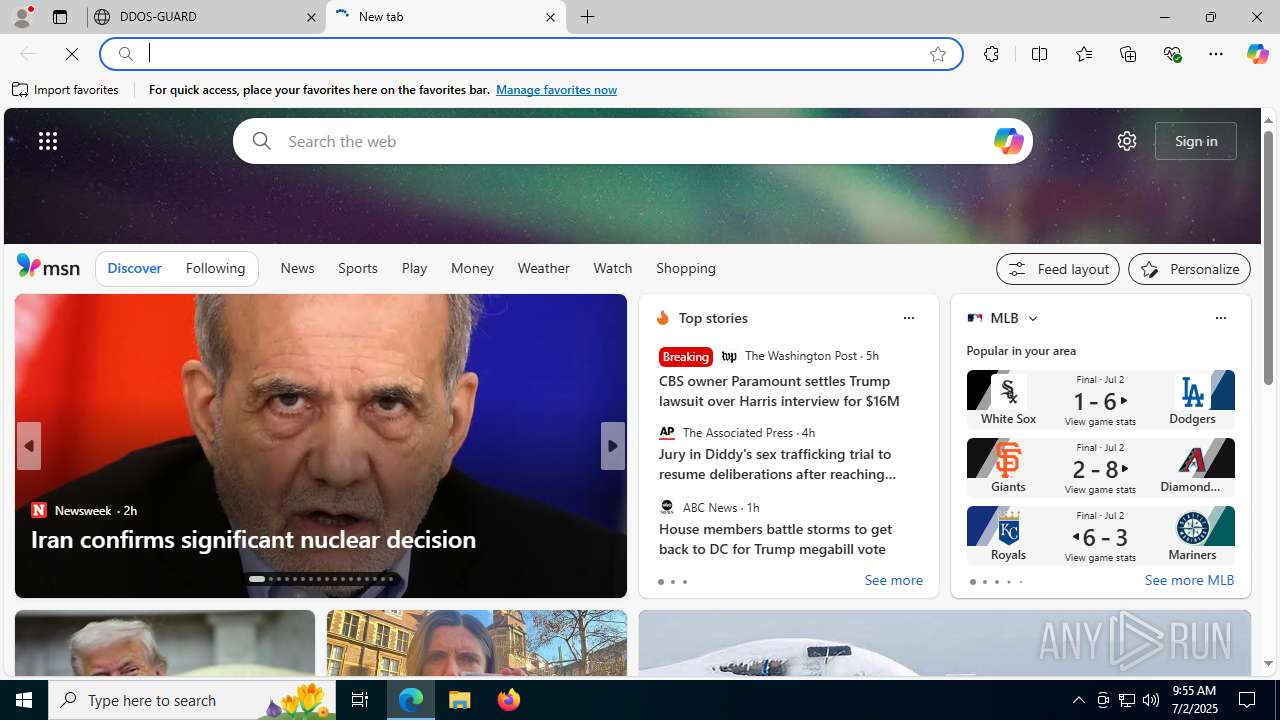Go to the msn logo home
The height and width of the screenshot is (720, 1280).
coord(48,267)
